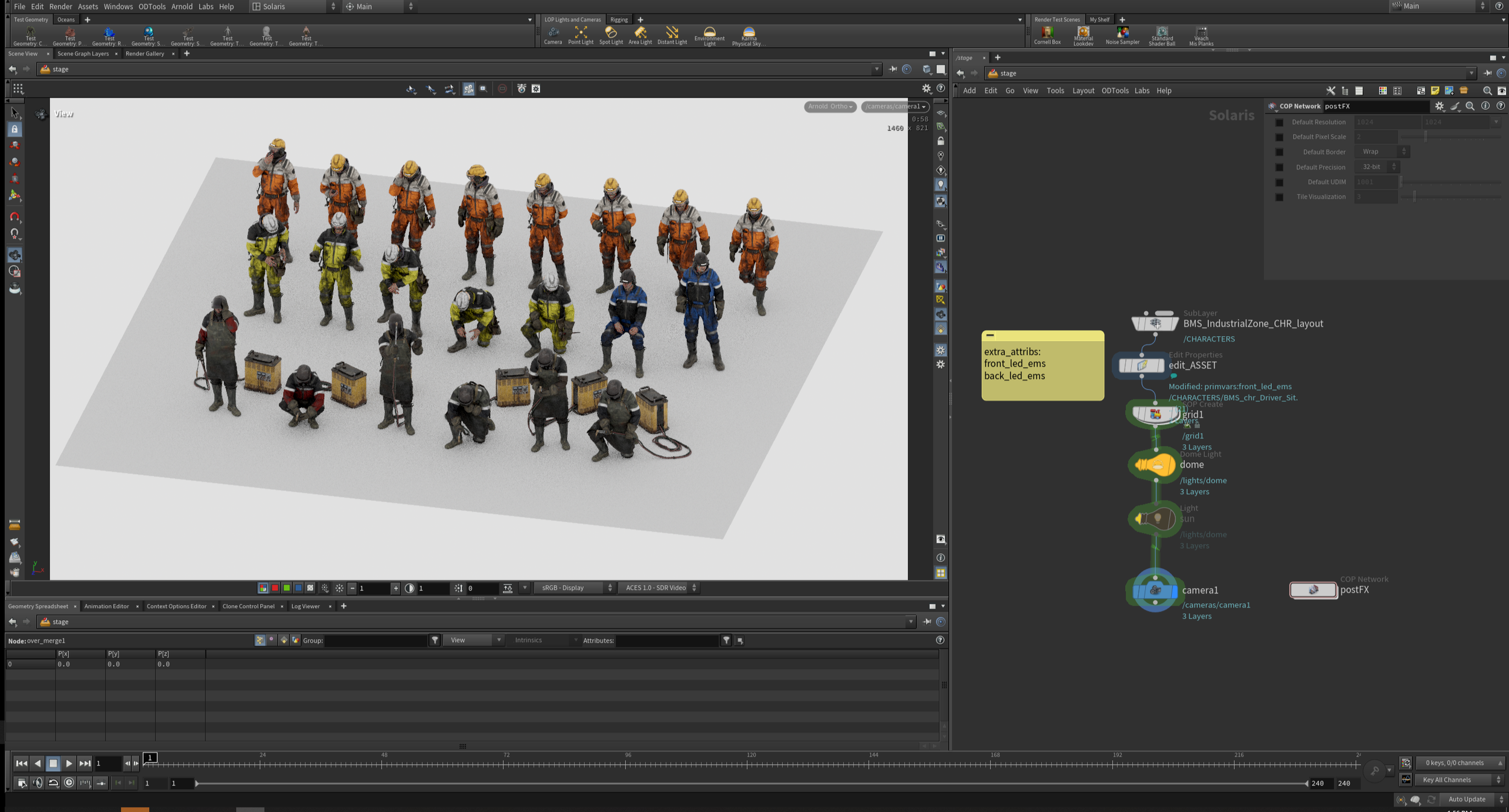Screen dimensions: 1509x812
Task: Select the postFX COP Network node
Action: (1312, 590)
